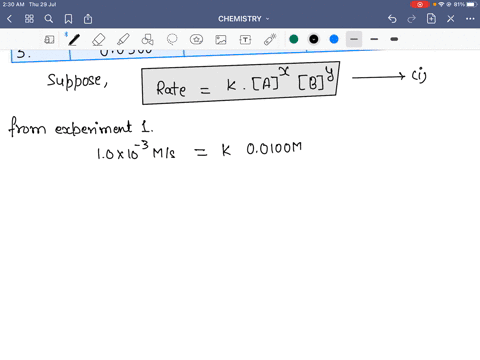Select the thickest stroke width
Screen dimensions: 480x360
(394, 39)
